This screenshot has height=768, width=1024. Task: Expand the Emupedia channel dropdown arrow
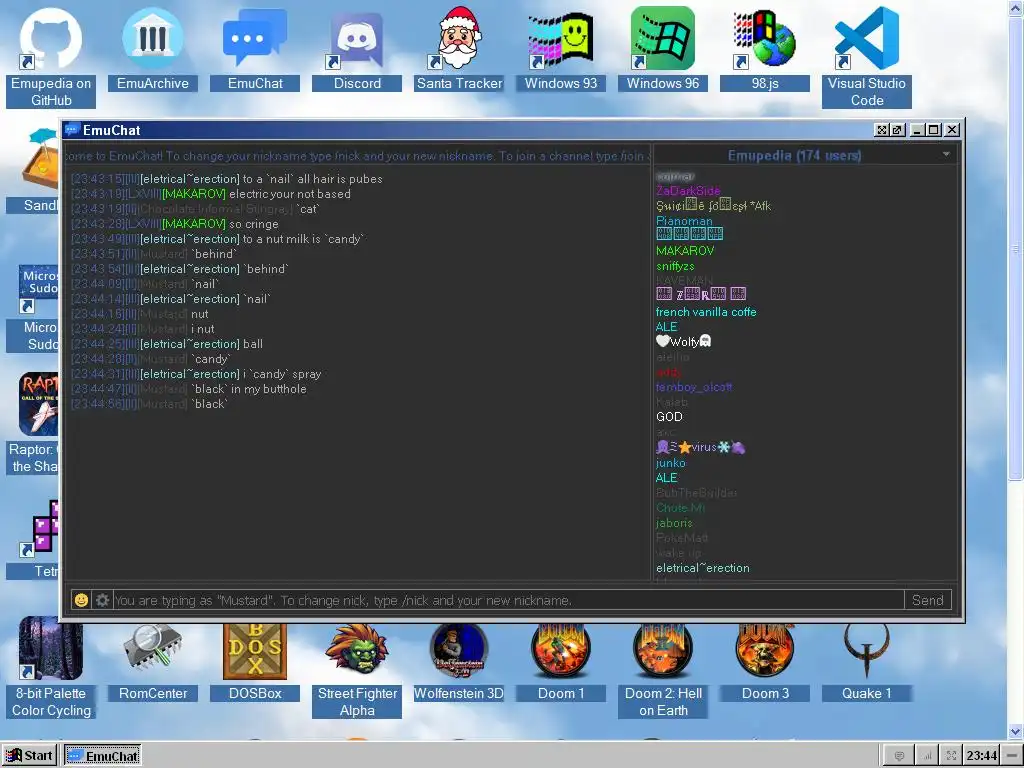(x=946, y=155)
